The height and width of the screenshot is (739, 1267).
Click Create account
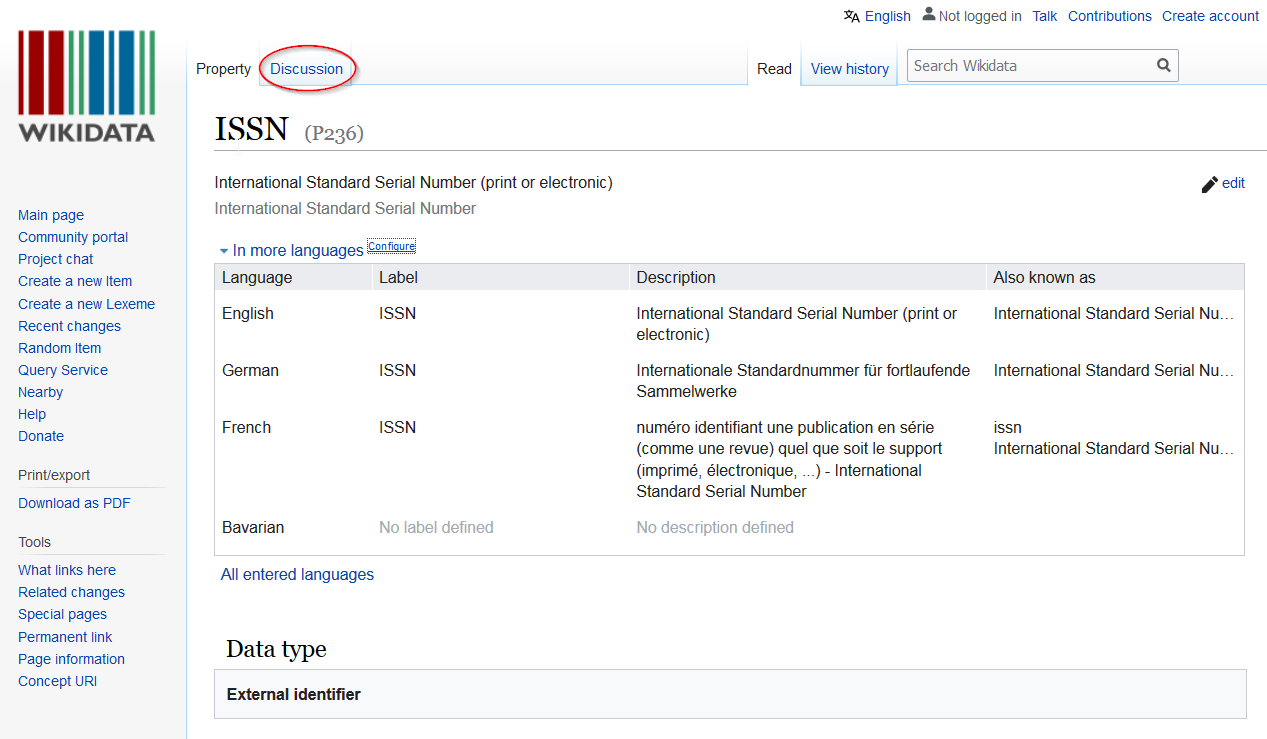click(x=1210, y=16)
